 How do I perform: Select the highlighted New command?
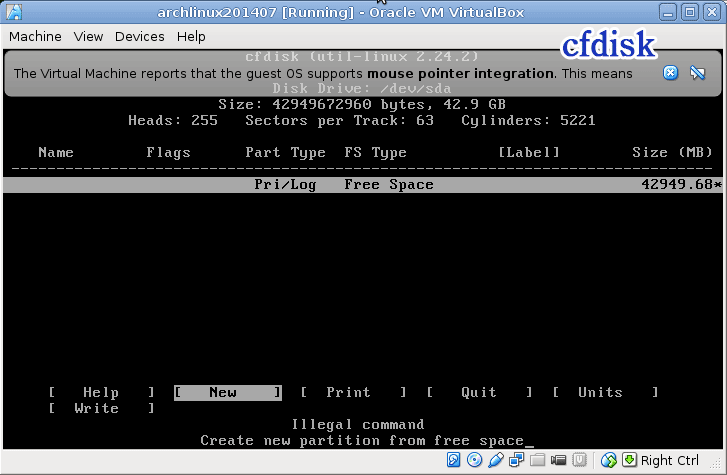228,392
